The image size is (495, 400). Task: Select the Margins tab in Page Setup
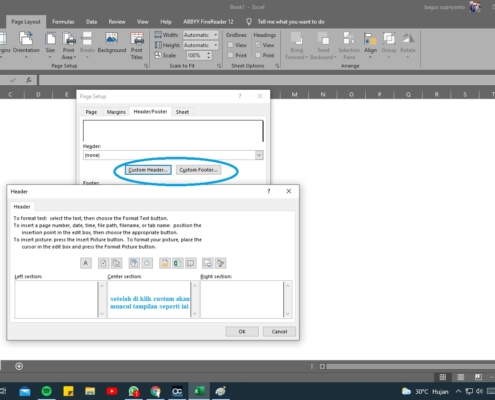(x=116, y=112)
